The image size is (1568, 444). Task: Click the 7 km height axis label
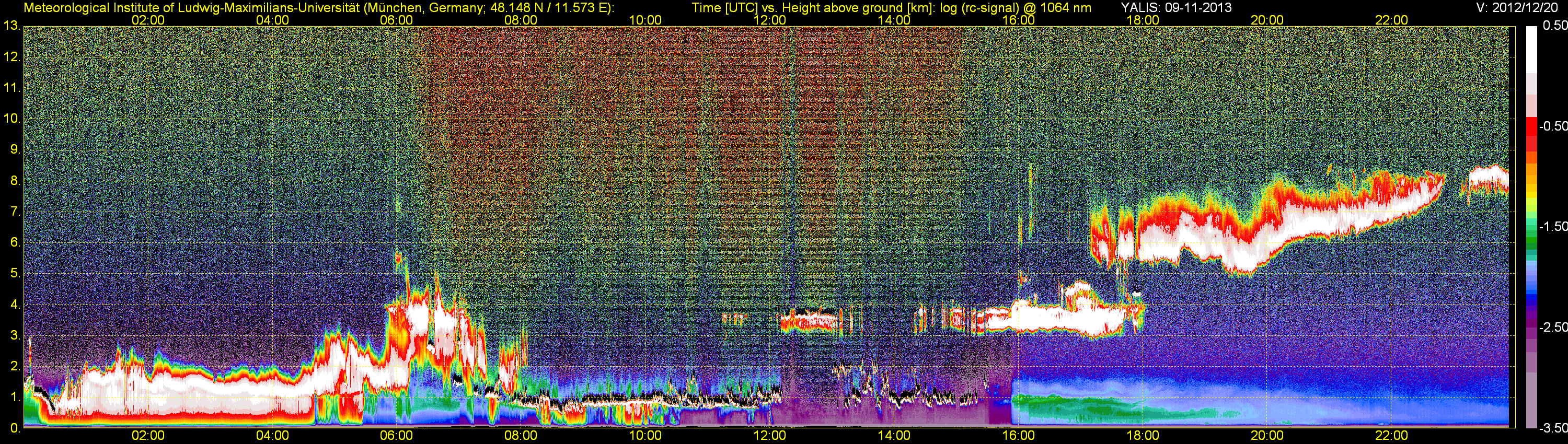tap(15, 212)
